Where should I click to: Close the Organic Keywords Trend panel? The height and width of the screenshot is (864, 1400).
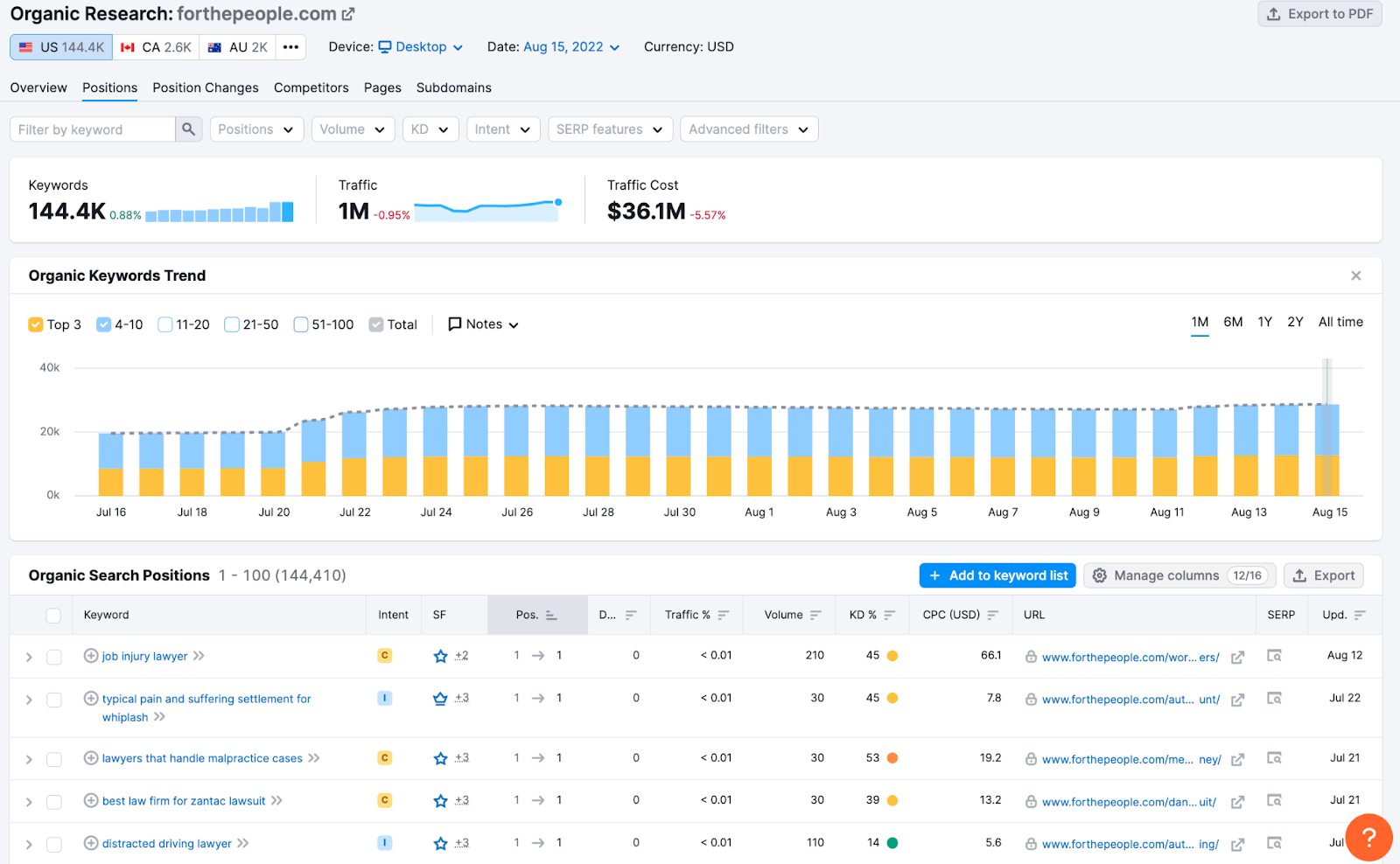(x=1356, y=275)
